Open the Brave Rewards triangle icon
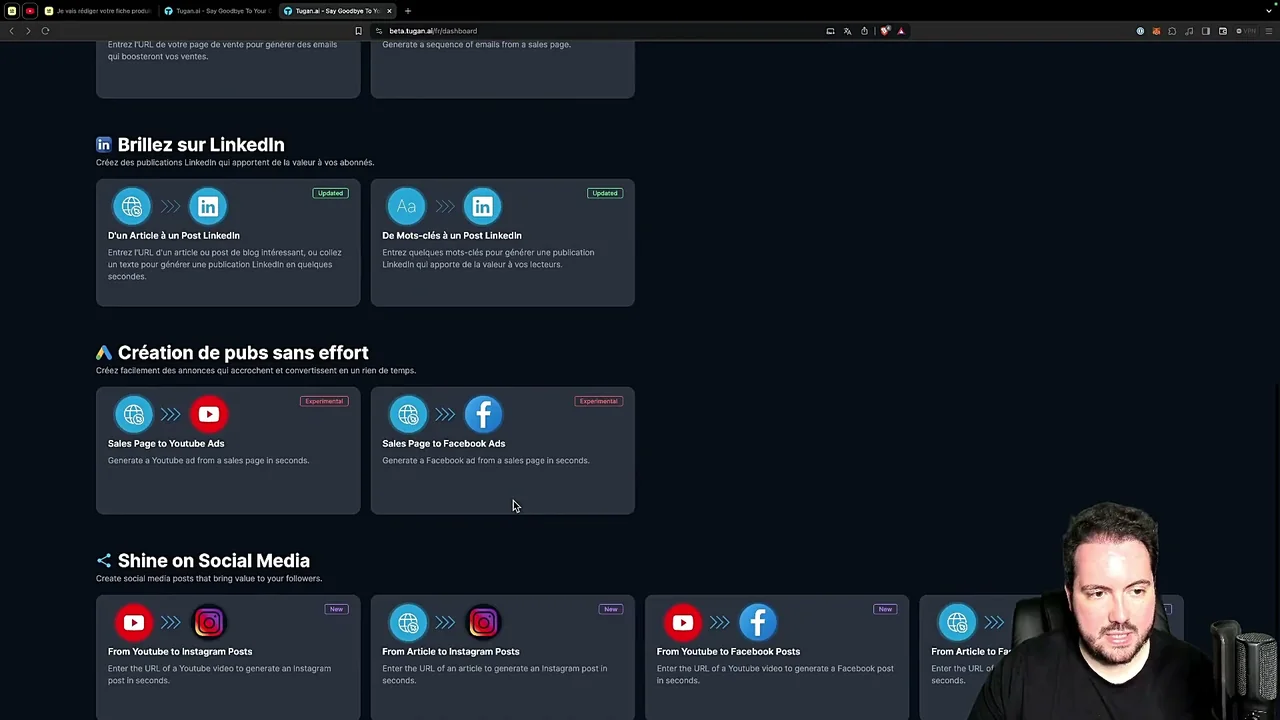1280x720 pixels. point(901,31)
